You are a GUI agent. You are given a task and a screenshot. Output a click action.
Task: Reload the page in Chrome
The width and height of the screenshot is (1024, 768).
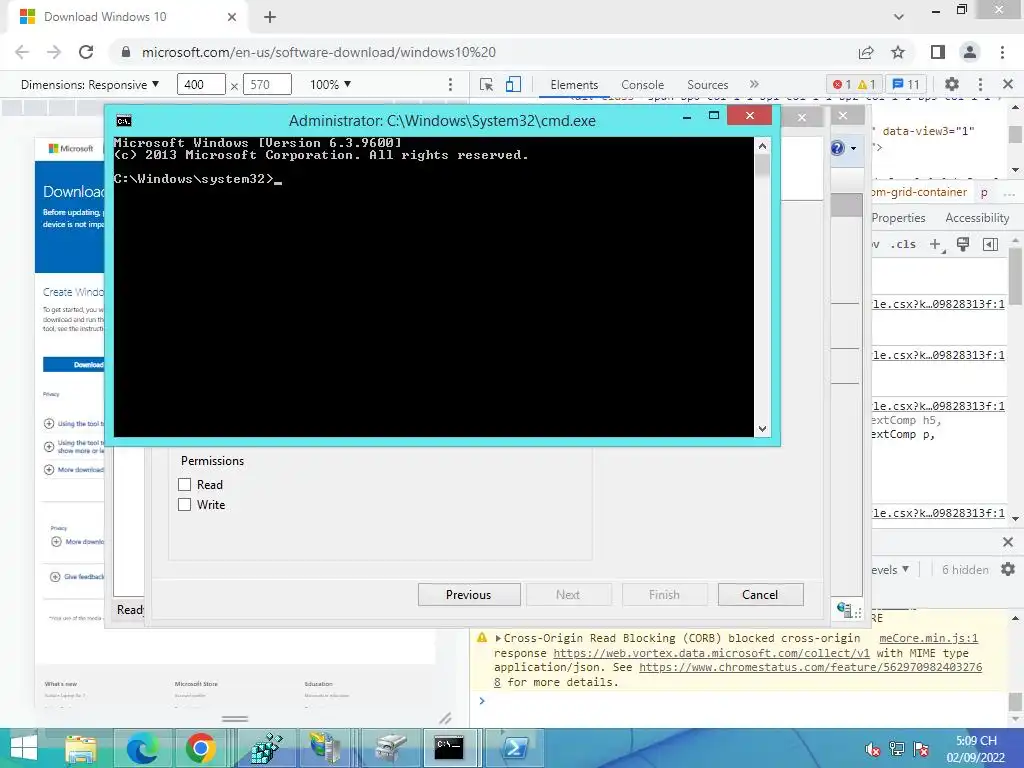tap(86, 52)
